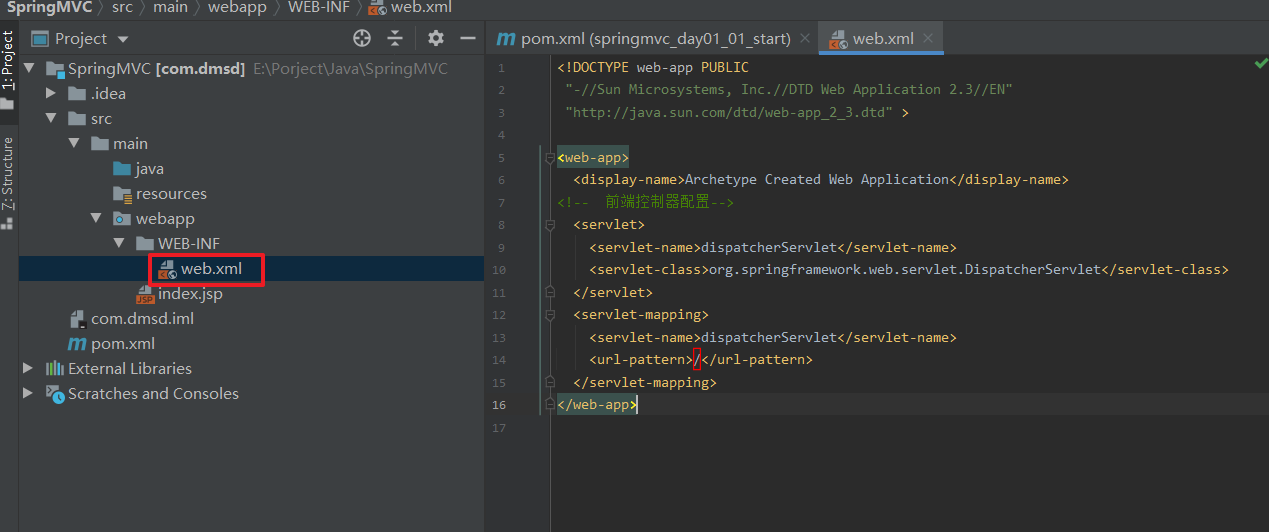Click the dtd URL string on line 3
Screen dimensions: 1269x532
tap(729, 113)
